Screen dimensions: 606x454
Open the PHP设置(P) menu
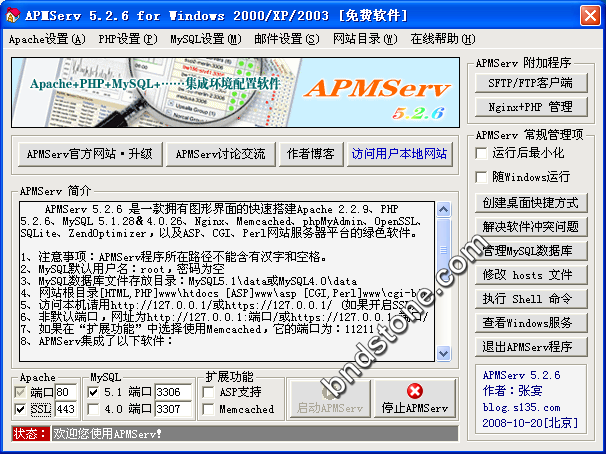tap(128, 39)
